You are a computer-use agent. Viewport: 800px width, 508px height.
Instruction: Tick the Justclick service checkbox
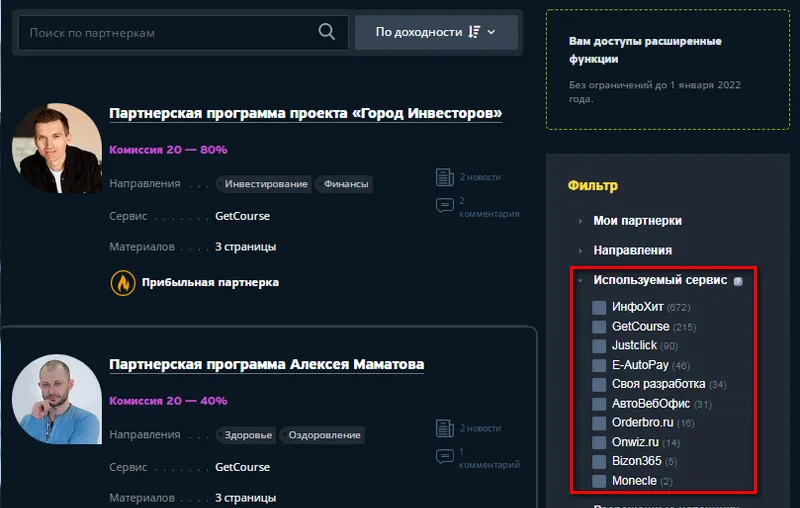coord(599,346)
